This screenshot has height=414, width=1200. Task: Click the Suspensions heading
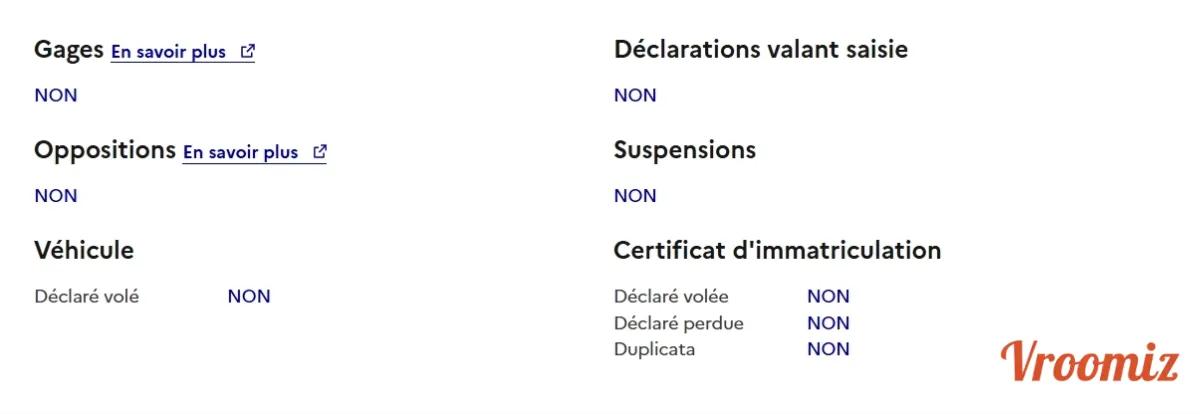(685, 150)
